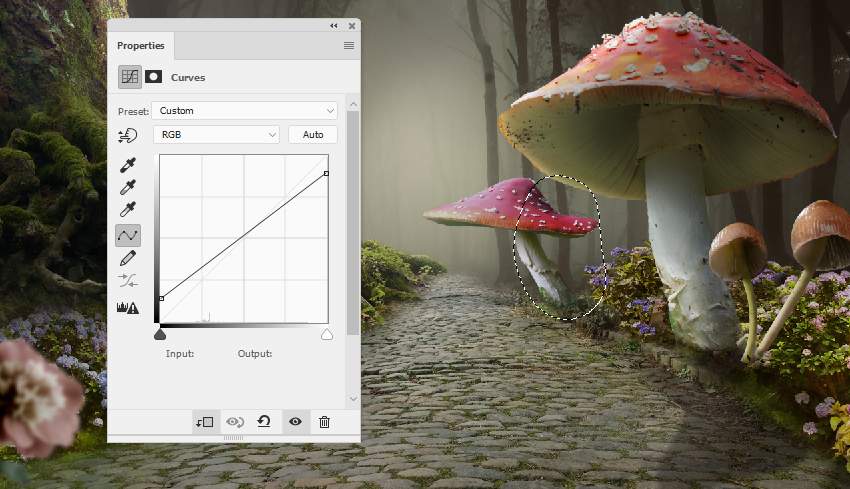Select the pencil draw curve tool
The height and width of the screenshot is (489, 850).
pyautogui.click(x=128, y=258)
